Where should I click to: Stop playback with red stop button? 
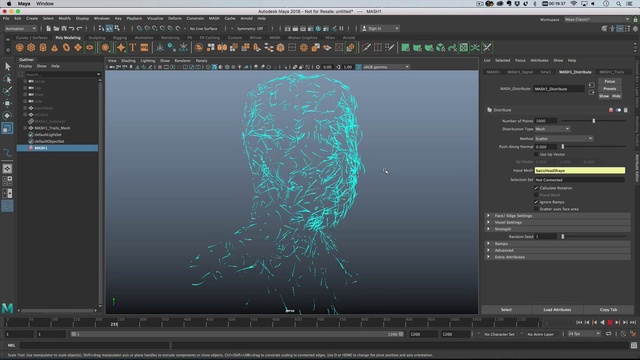pos(610,322)
